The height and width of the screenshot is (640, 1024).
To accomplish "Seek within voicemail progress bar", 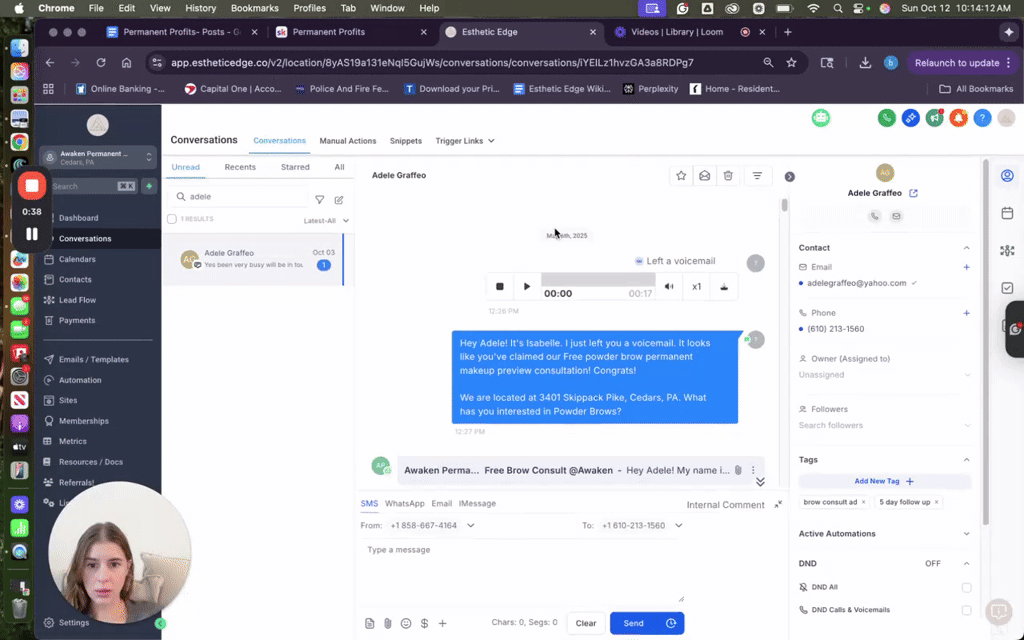I will tap(598, 280).
